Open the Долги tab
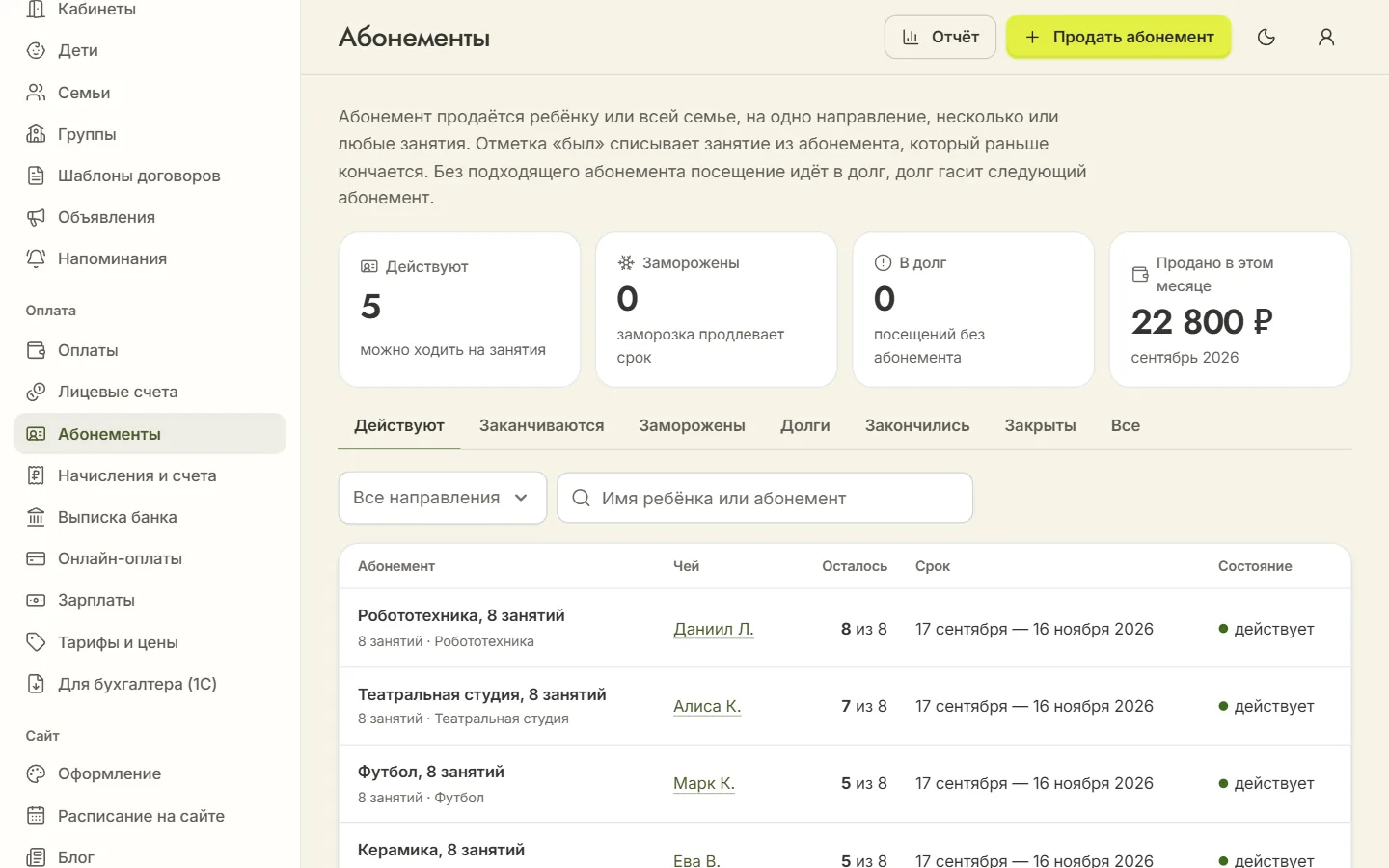 pyautogui.click(x=805, y=425)
